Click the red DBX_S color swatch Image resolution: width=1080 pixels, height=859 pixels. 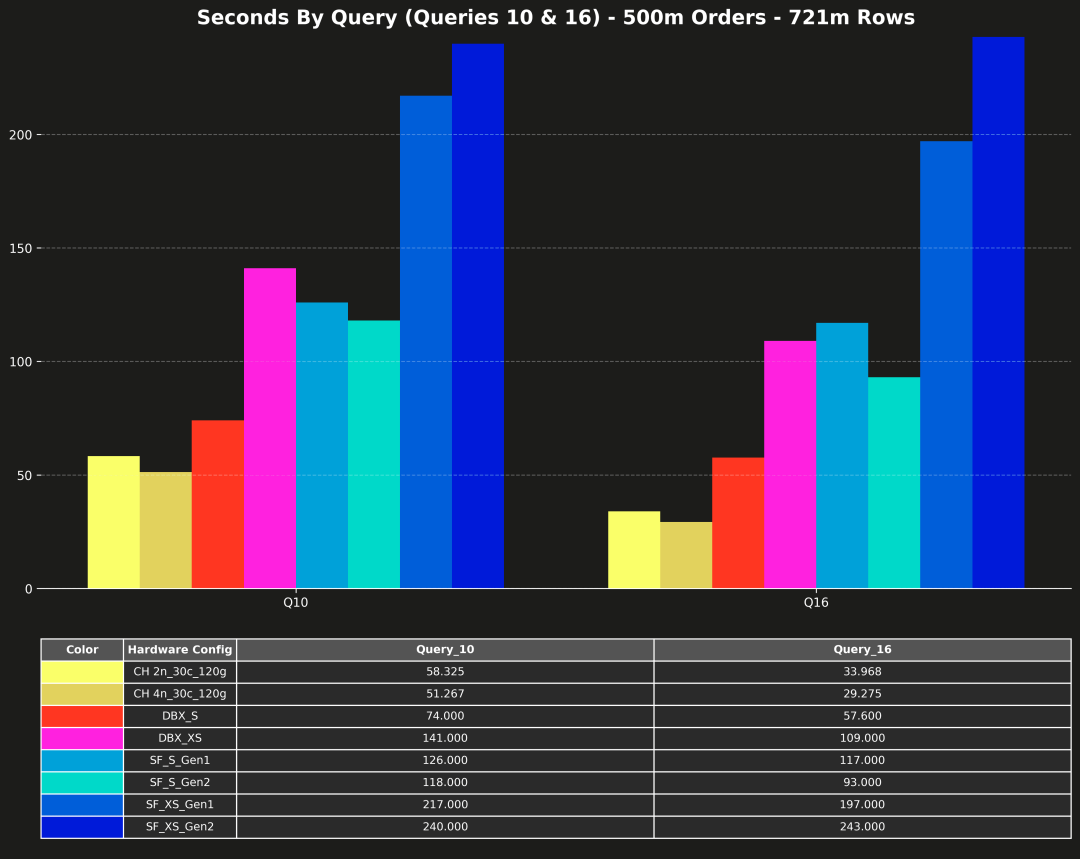pyautogui.click(x=82, y=716)
